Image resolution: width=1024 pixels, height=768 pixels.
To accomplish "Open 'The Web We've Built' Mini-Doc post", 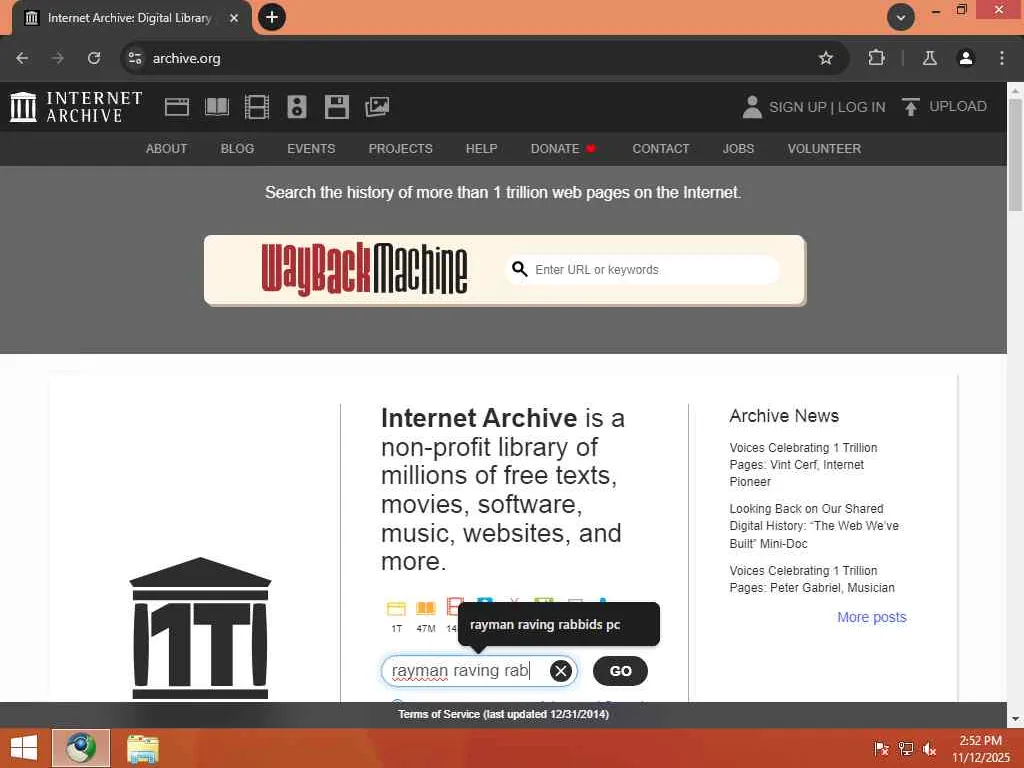I will pos(814,526).
